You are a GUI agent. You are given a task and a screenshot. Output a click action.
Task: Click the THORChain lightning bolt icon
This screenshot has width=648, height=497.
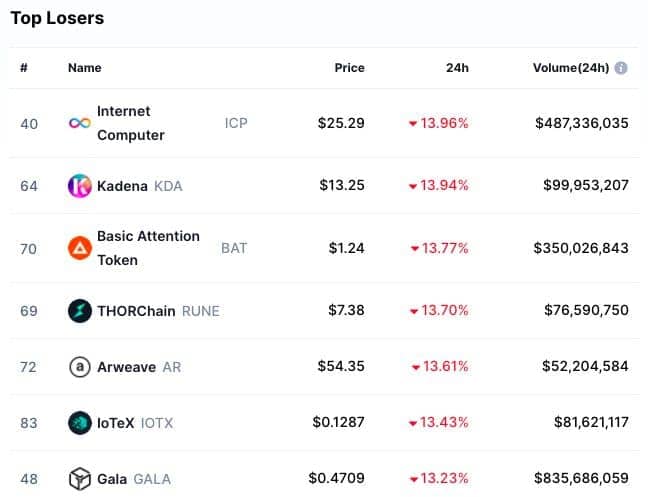(80, 311)
